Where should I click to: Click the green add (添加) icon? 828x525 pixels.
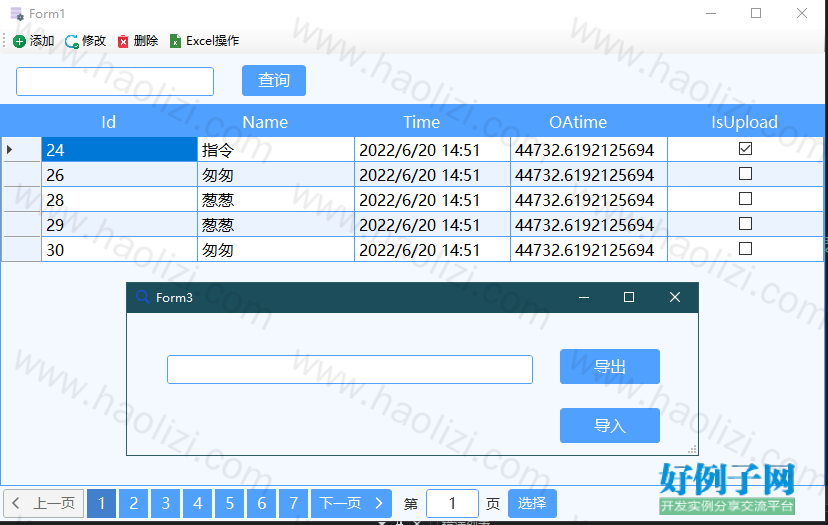tap(19, 41)
